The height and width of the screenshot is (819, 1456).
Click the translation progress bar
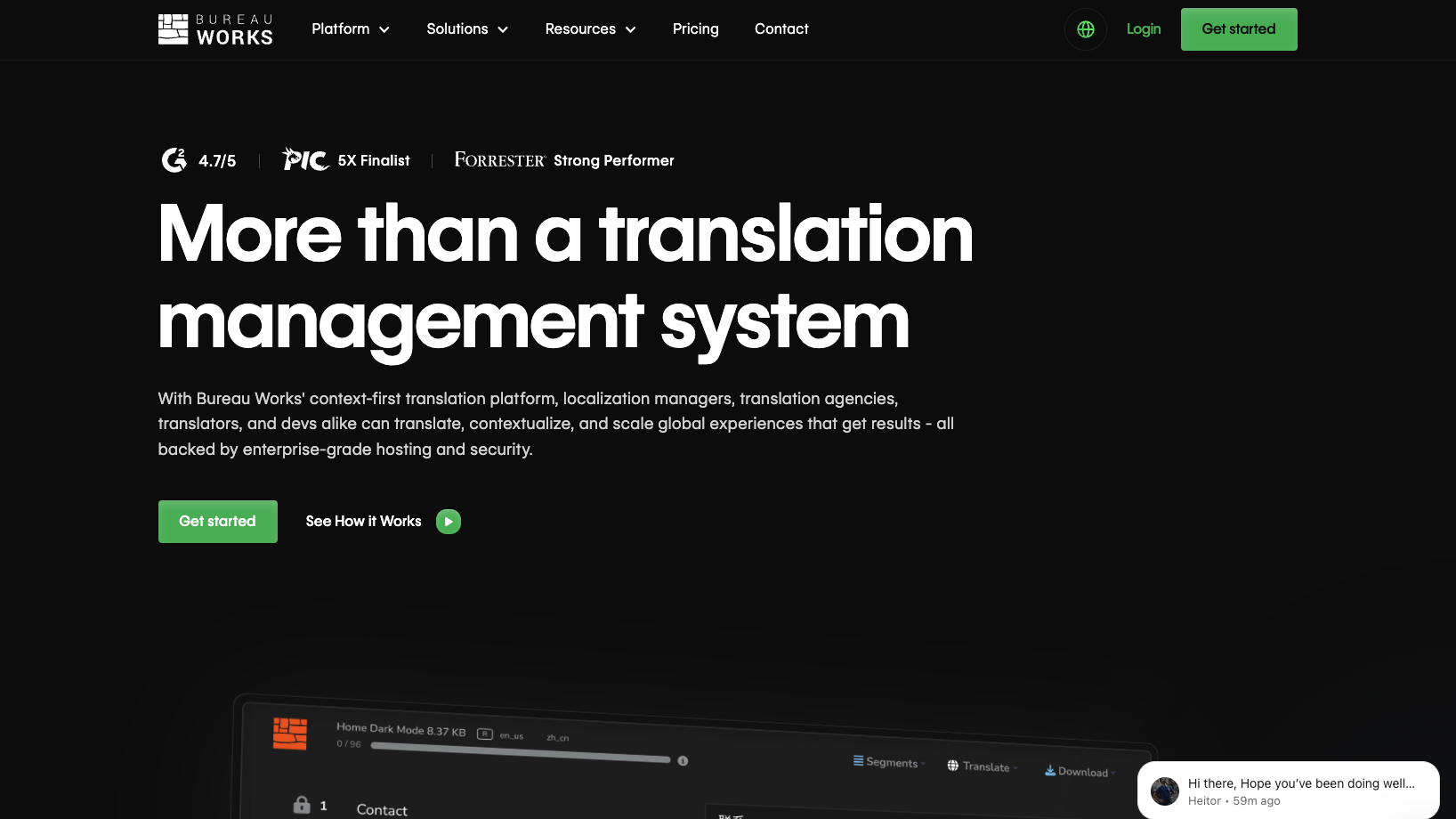[521, 752]
